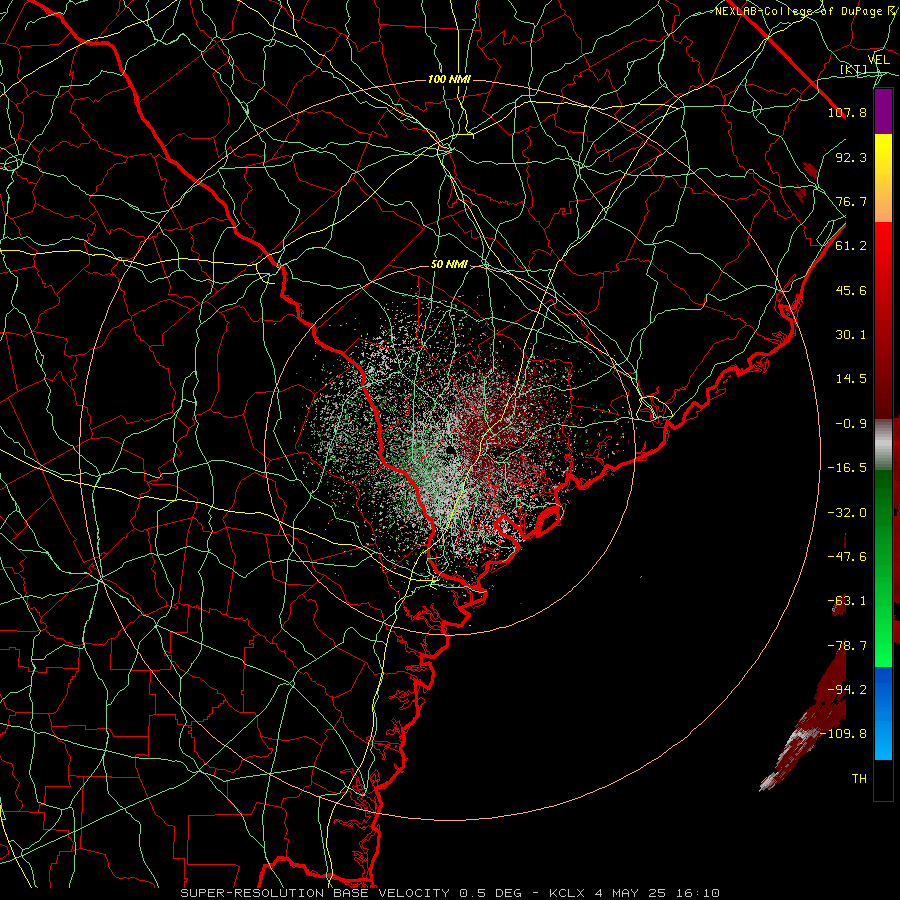This screenshot has width=900, height=900.
Task: Click the TH legend label
Action: 859,779
